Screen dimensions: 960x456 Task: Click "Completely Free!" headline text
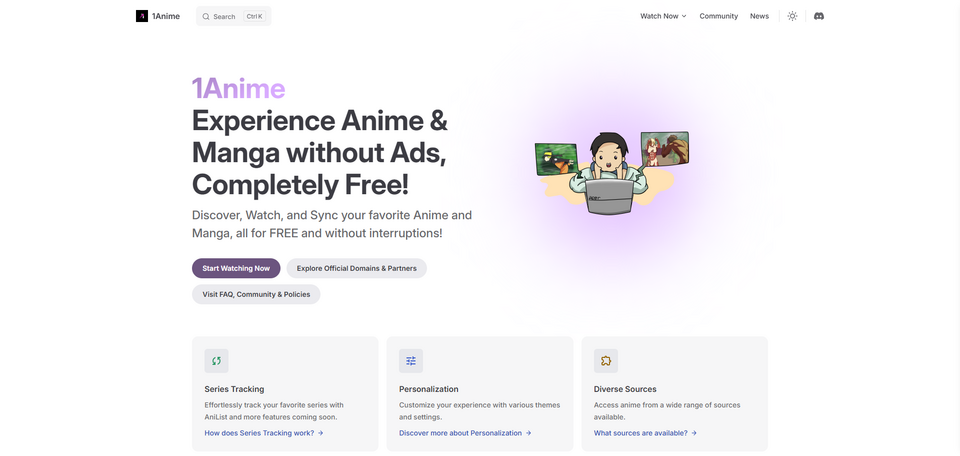[x=300, y=184]
